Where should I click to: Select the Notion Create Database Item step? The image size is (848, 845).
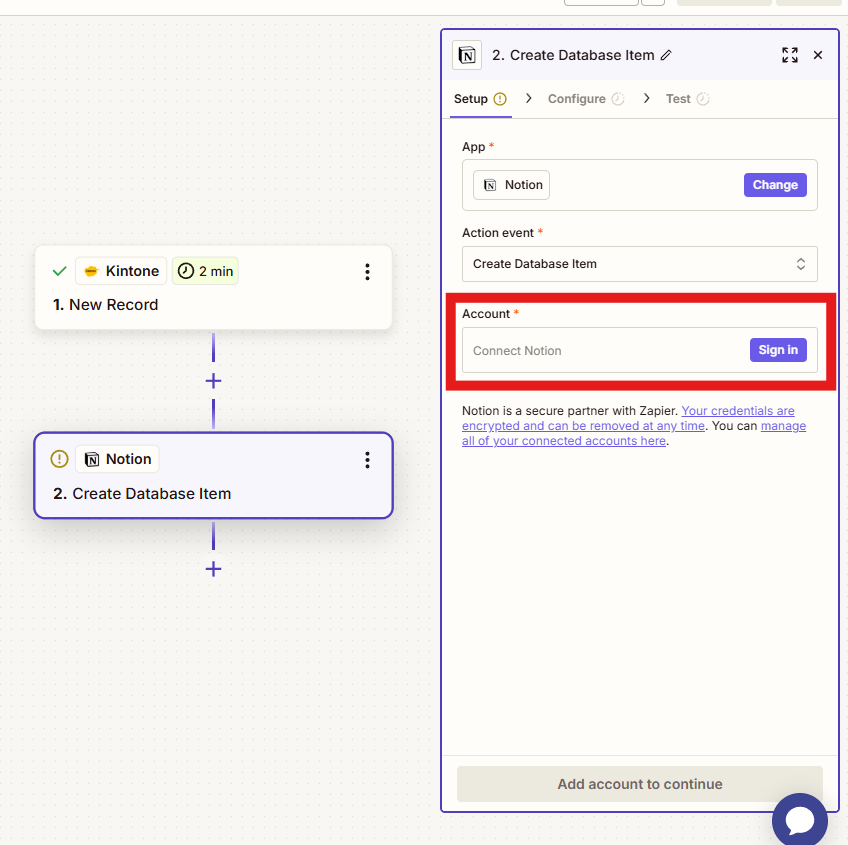coord(213,475)
